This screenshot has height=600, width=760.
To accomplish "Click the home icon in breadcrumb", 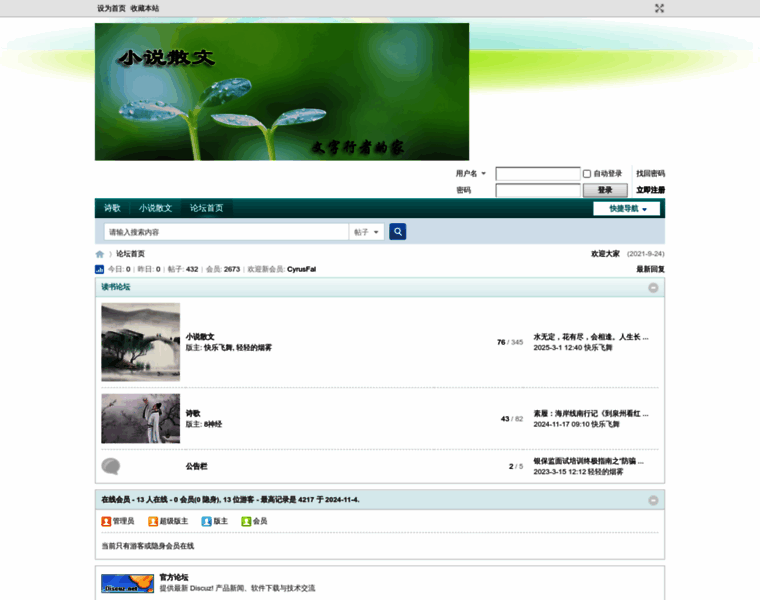I will (100, 254).
